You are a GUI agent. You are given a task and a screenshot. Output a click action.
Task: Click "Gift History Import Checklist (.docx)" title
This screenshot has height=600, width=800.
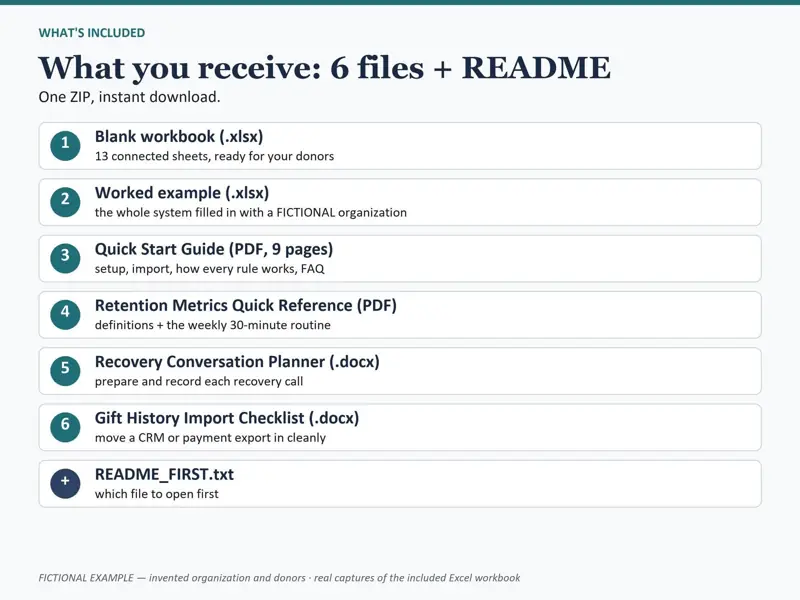pyautogui.click(x=227, y=418)
